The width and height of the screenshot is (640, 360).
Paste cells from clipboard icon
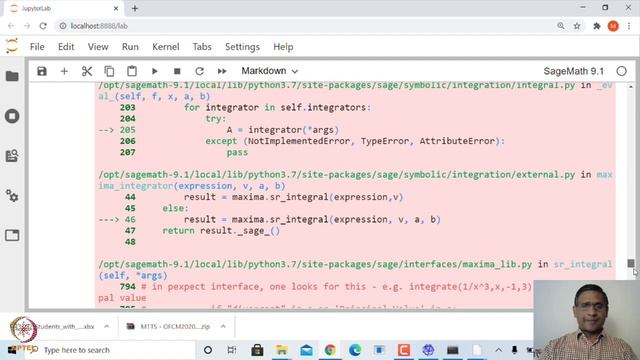(131, 71)
